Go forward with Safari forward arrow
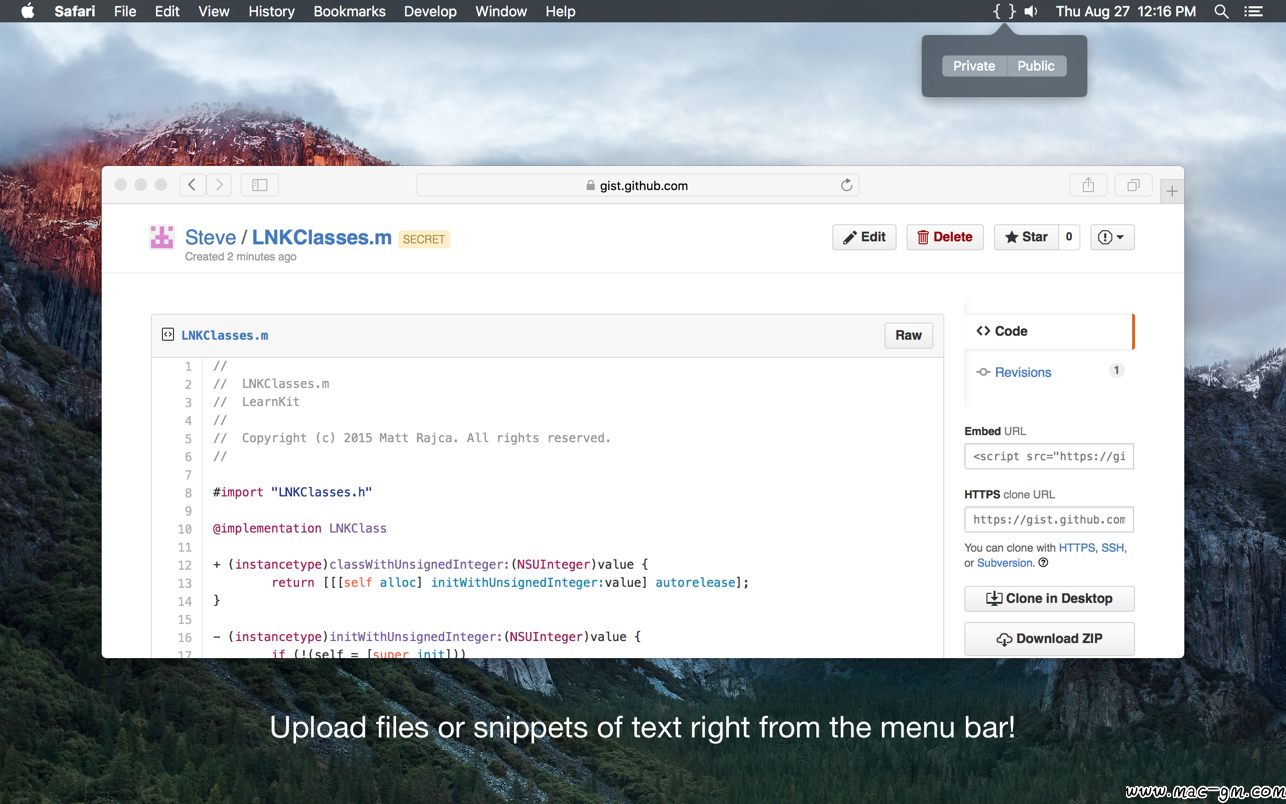 coord(219,185)
